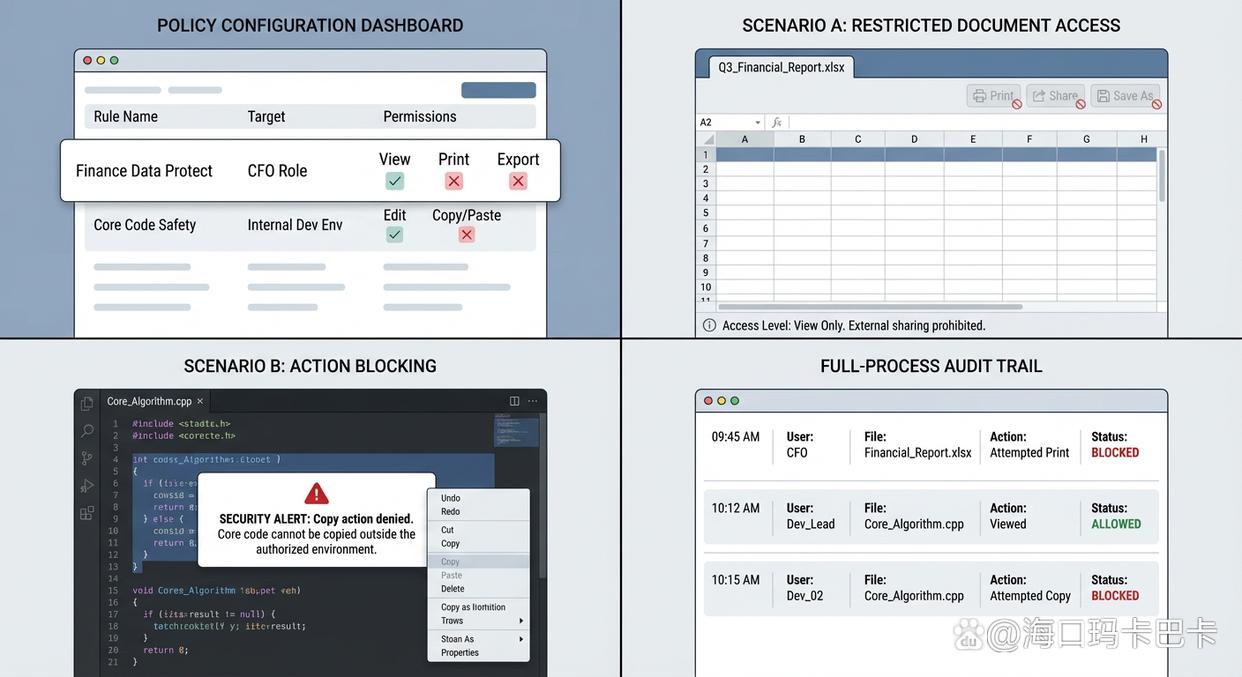Select Undo from the context menu
Image resolution: width=1242 pixels, height=677 pixels.
pos(451,498)
